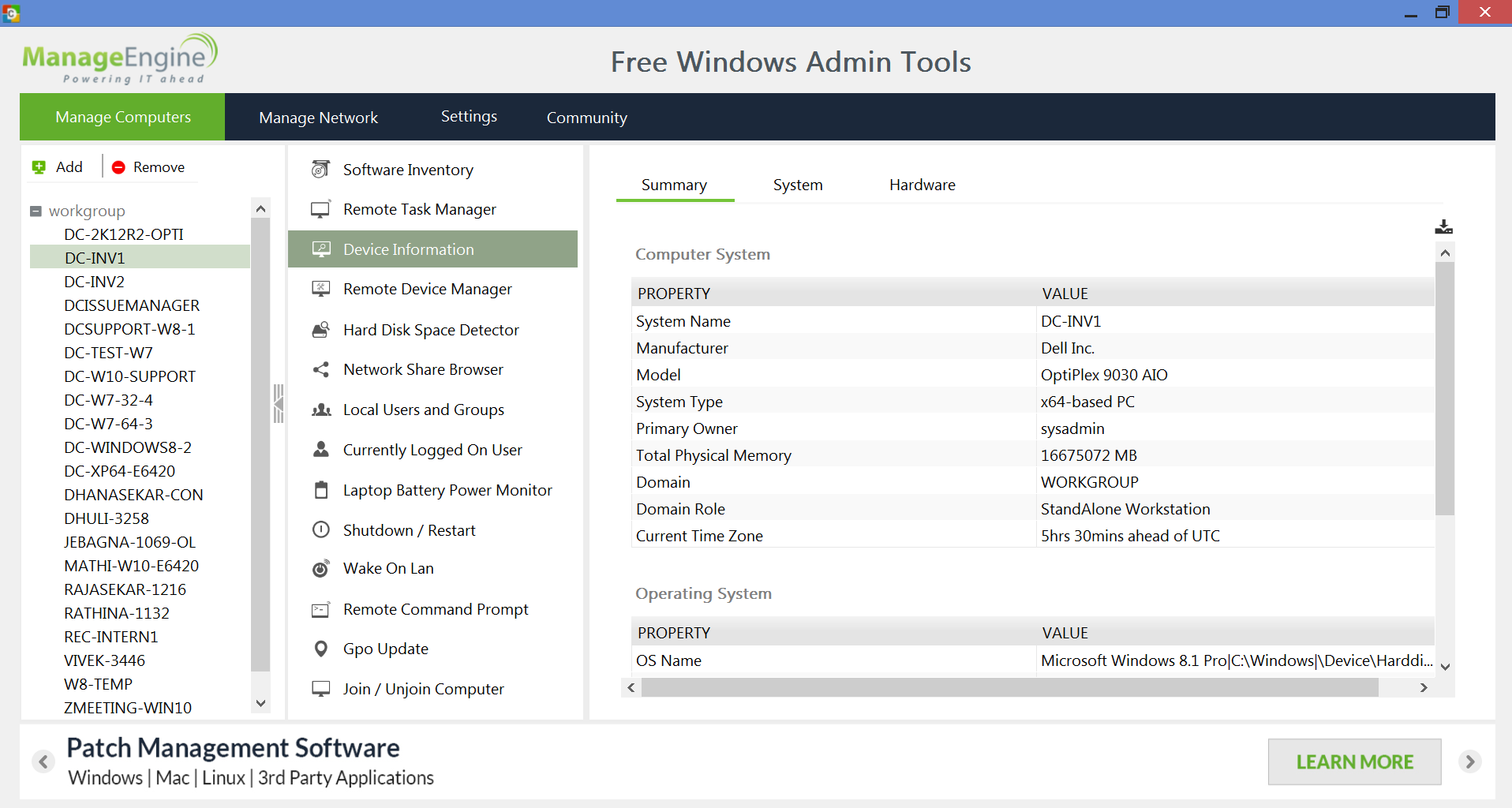Click the Network Share Browser share icon
This screenshot has height=808, width=1512.
pos(320,369)
